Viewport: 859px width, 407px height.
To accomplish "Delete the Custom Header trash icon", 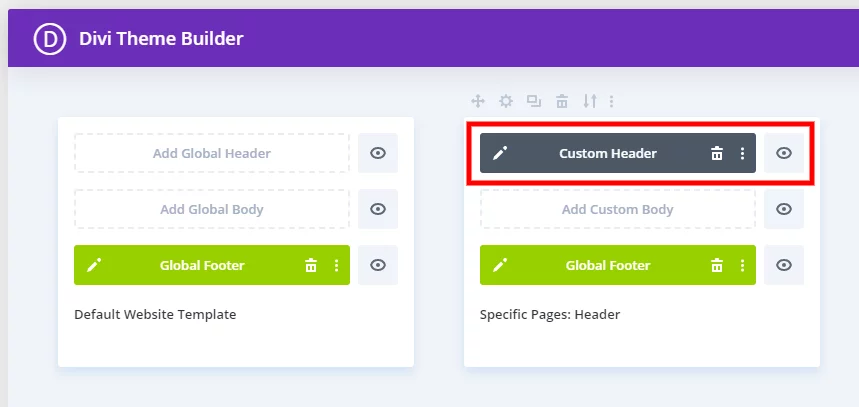I will 717,153.
